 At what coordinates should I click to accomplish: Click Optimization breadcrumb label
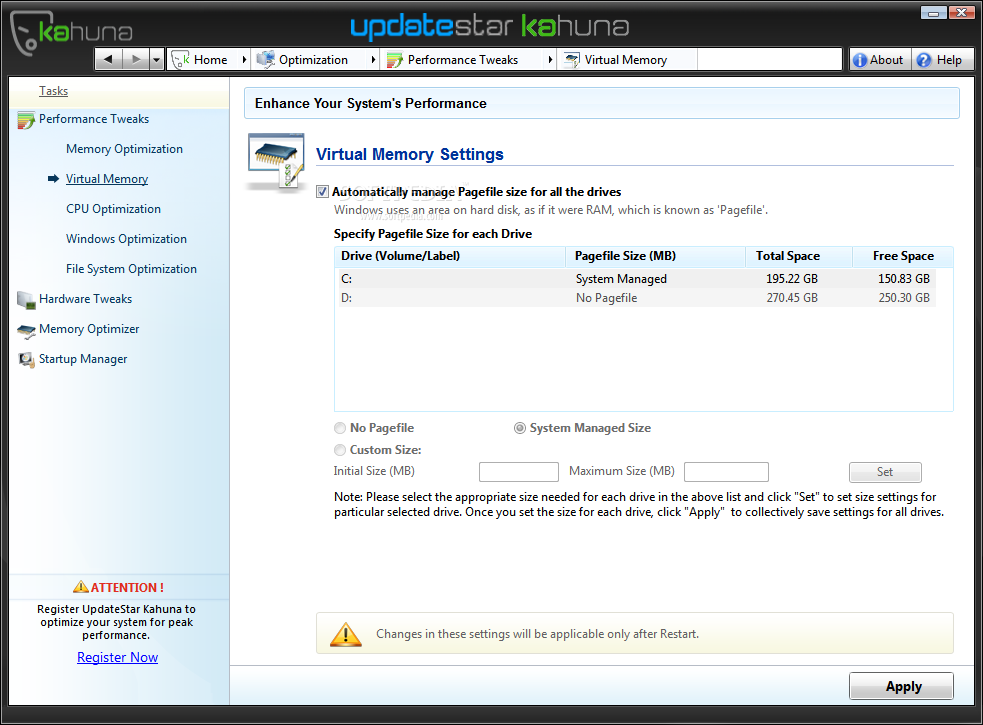313,60
